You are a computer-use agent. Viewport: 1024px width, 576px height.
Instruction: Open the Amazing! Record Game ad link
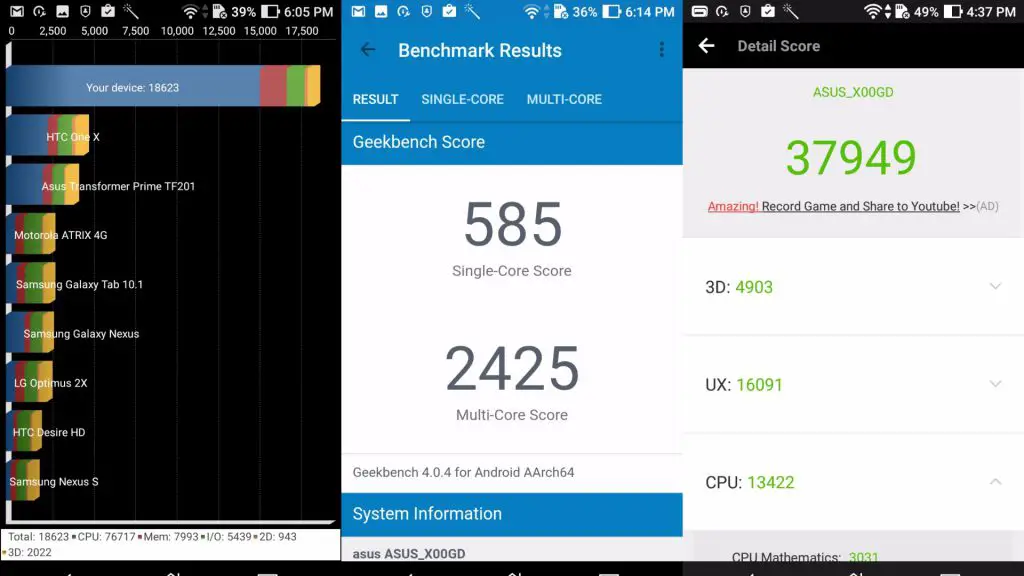tap(853, 206)
